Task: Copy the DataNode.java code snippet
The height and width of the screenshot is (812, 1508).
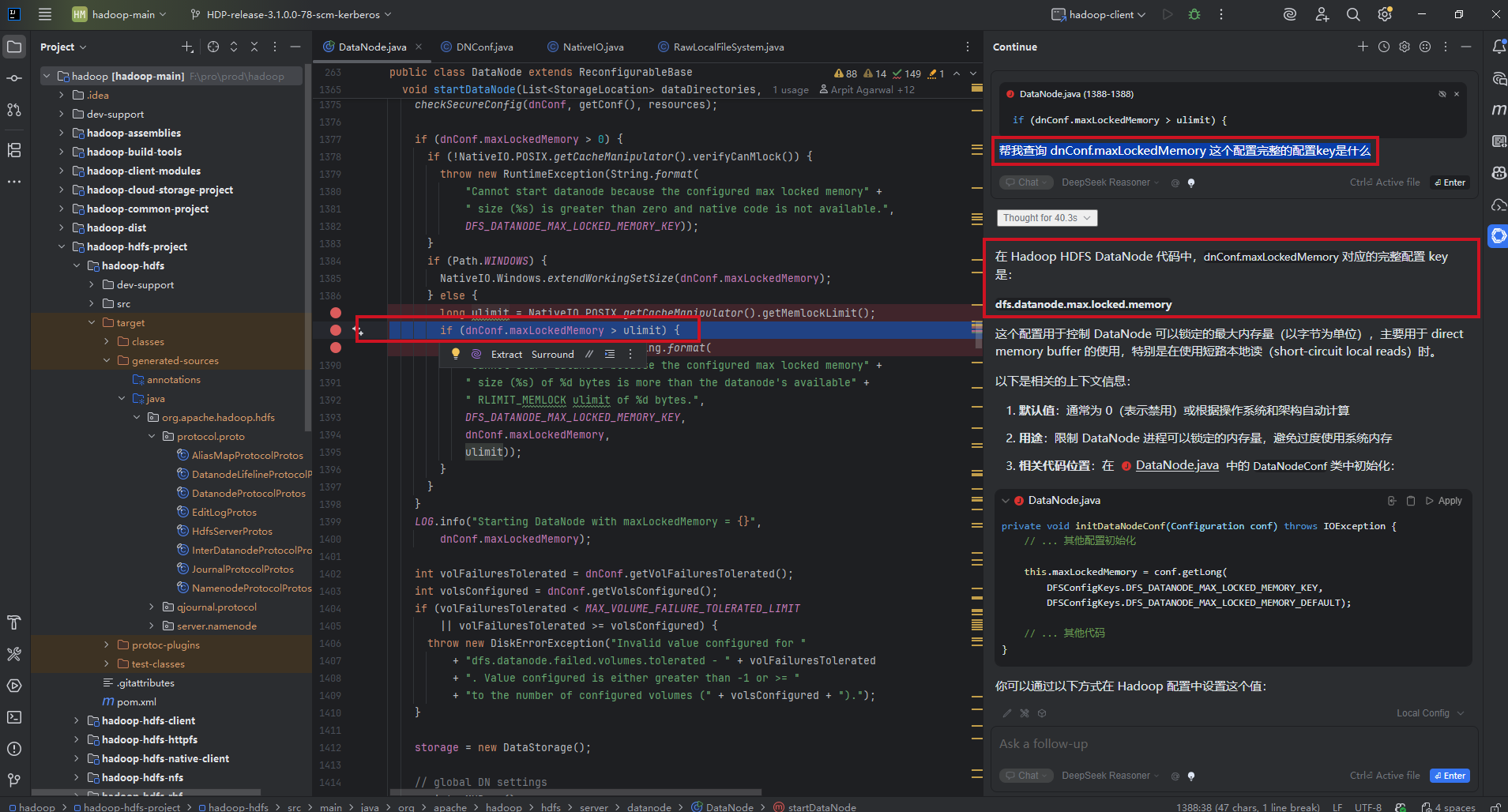Action: [x=1411, y=501]
